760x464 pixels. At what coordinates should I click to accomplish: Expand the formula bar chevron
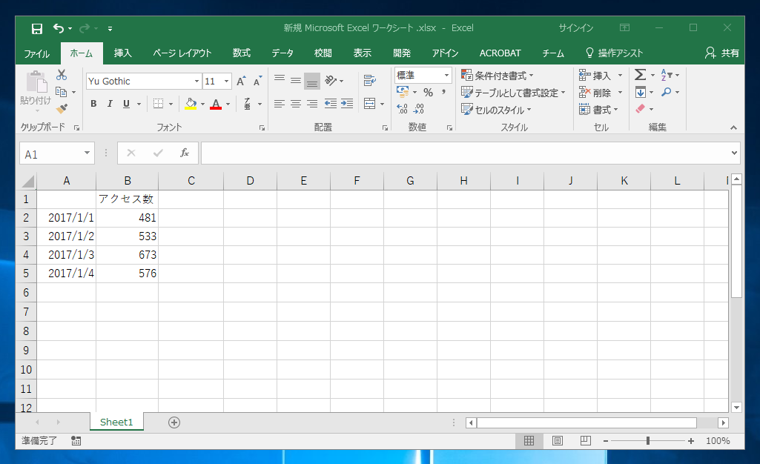734,153
